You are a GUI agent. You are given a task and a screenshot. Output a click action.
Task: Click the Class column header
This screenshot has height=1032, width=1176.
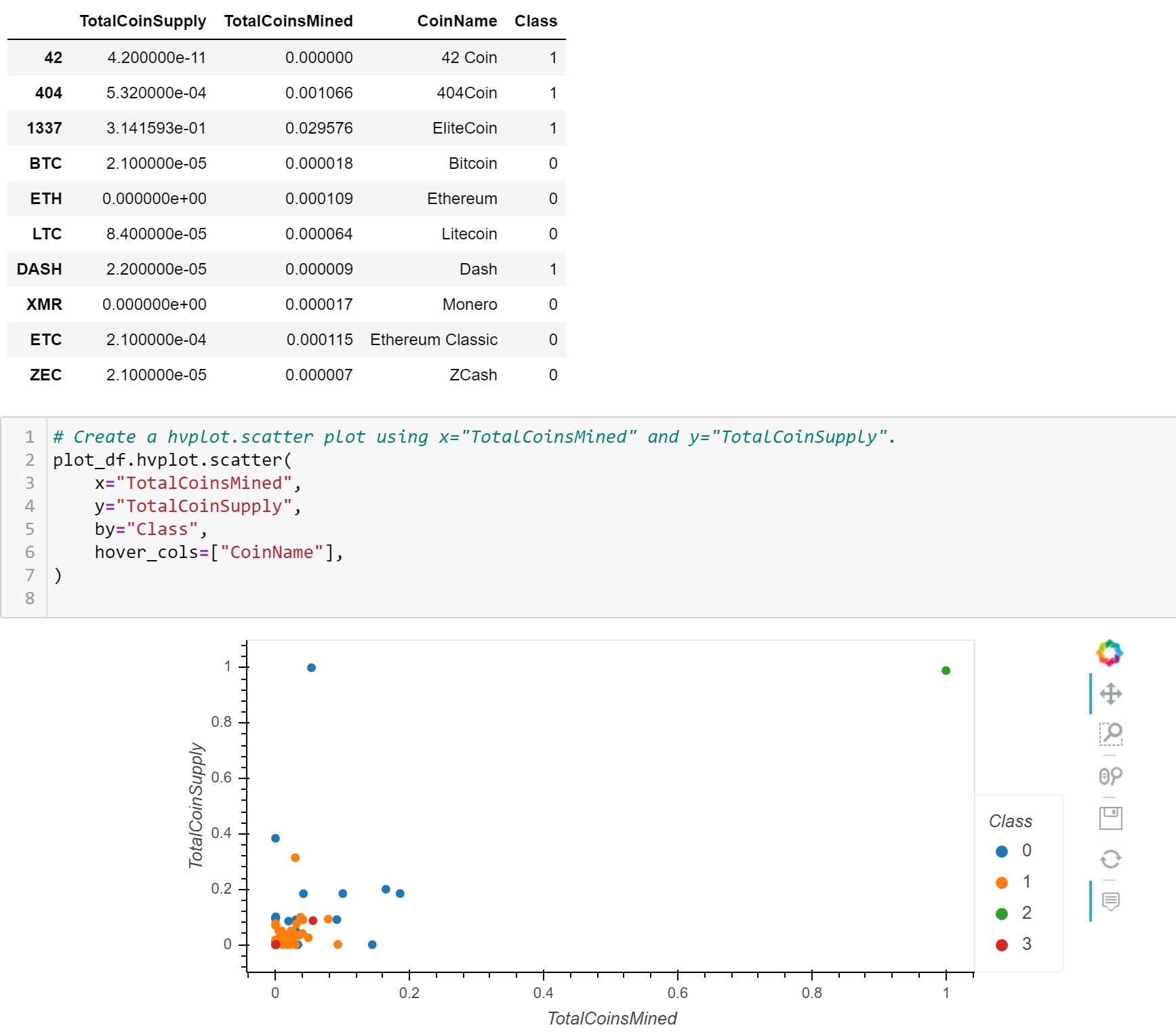[x=535, y=21]
